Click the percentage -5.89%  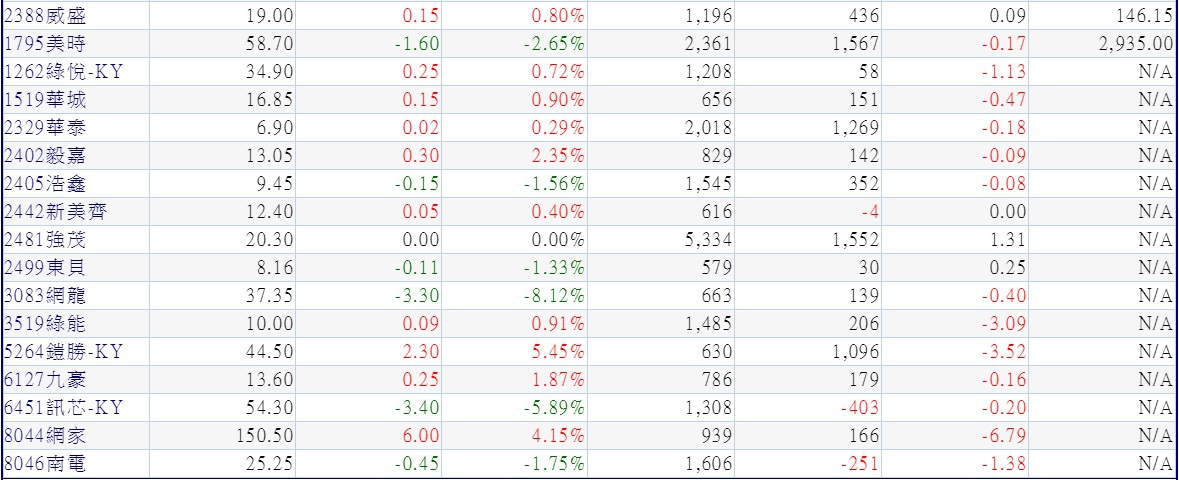555,409
